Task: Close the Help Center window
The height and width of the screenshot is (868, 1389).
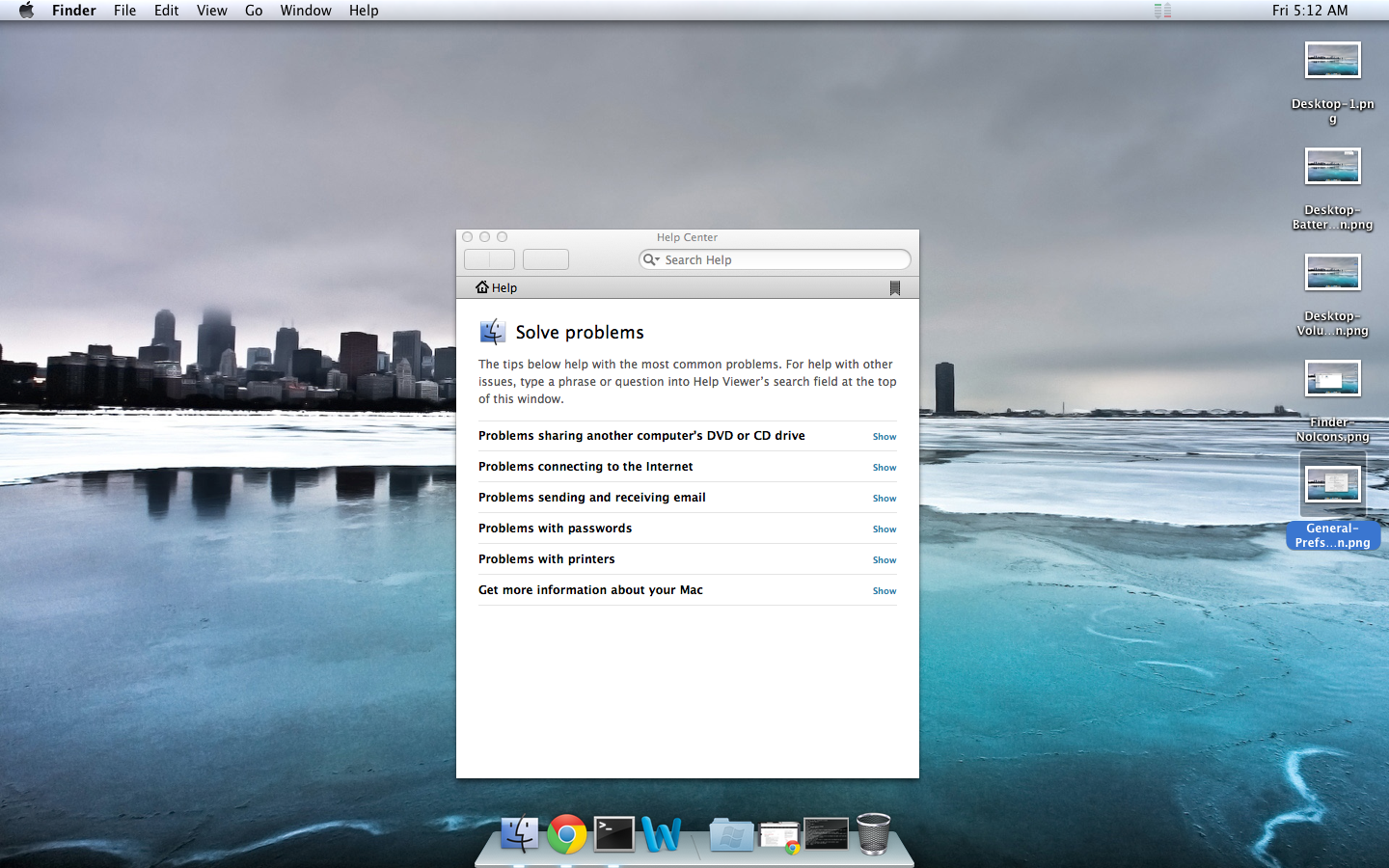Action: (x=468, y=237)
